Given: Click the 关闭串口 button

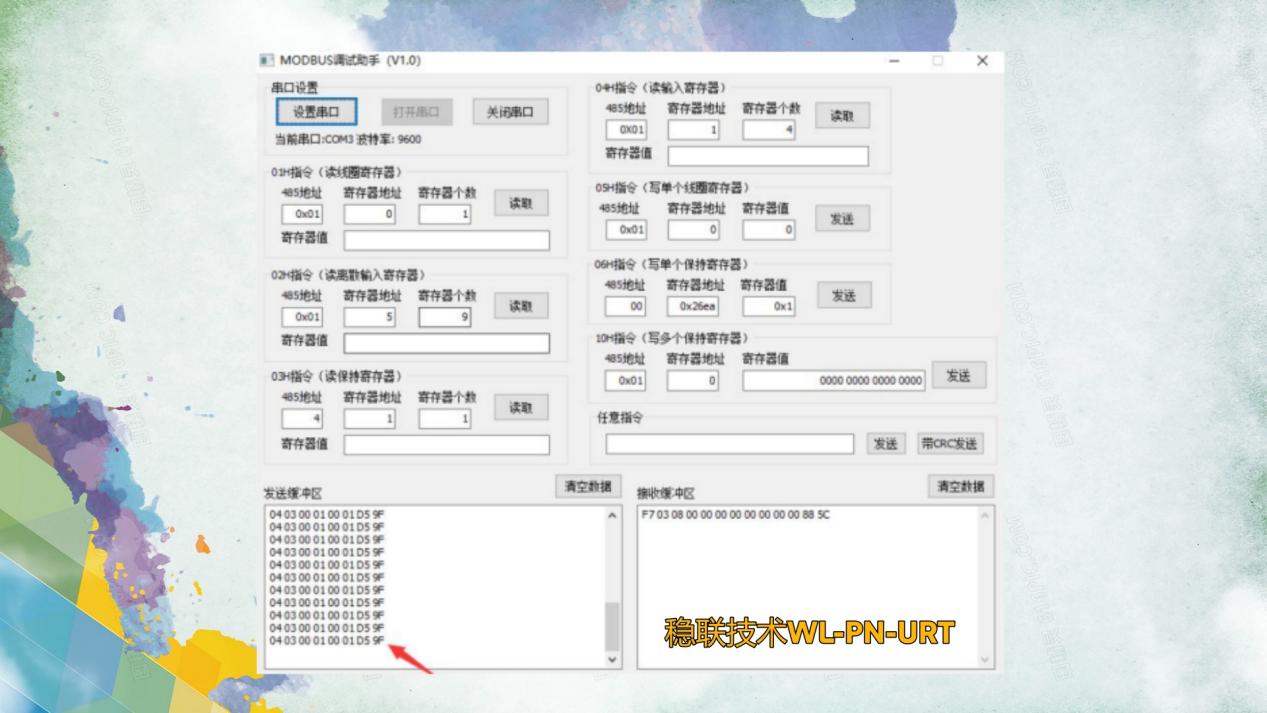Looking at the screenshot, I should pos(510,112).
